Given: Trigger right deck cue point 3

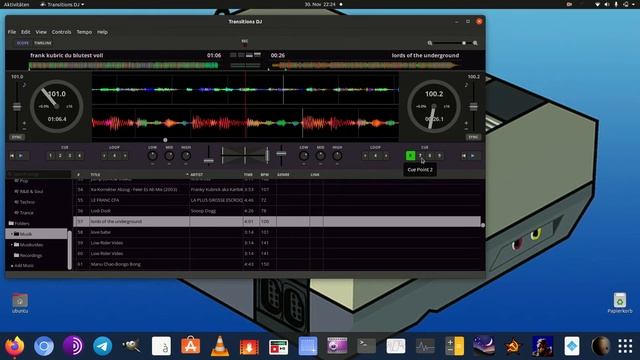Looking at the screenshot, I should coord(430,156).
